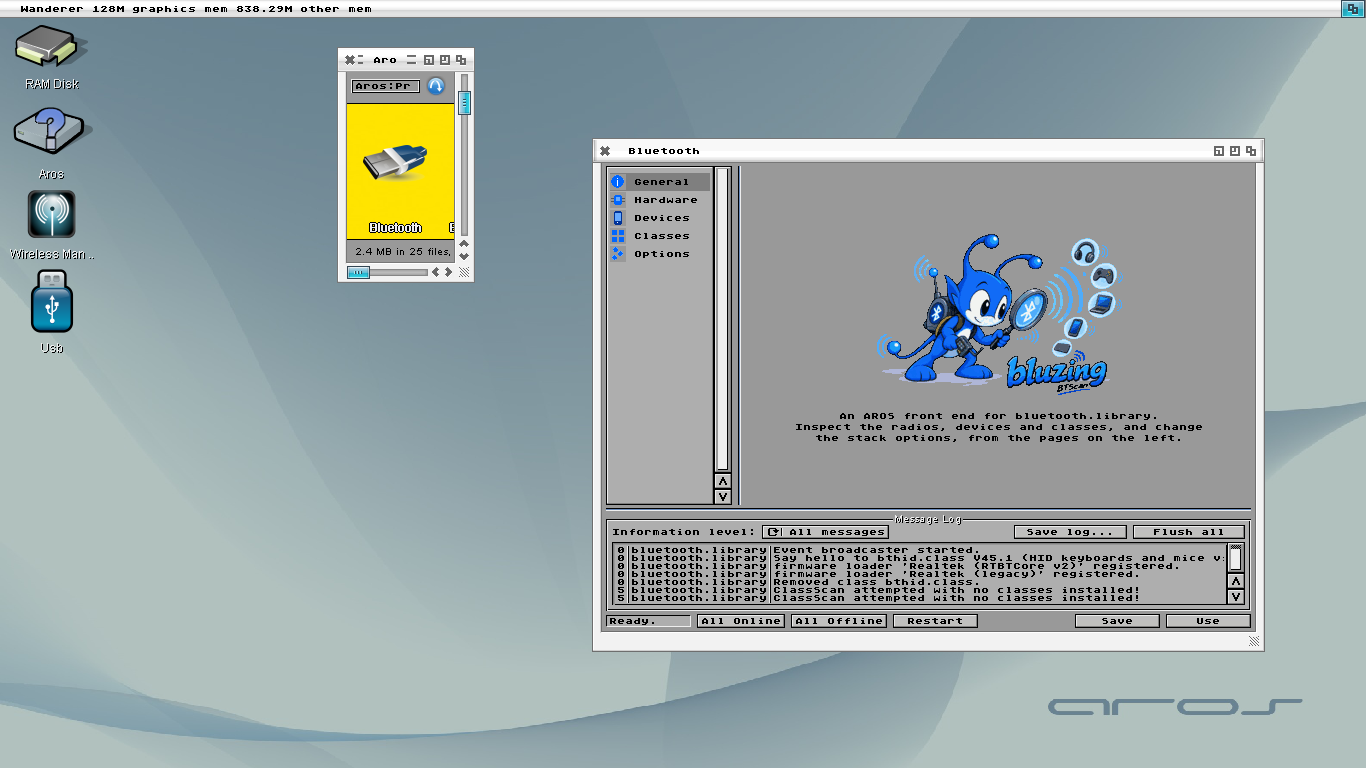Image resolution: width=1366 pixels, height=768 pixels.
Task: Click the Options icon in sidebar
Action: point(618,254)
